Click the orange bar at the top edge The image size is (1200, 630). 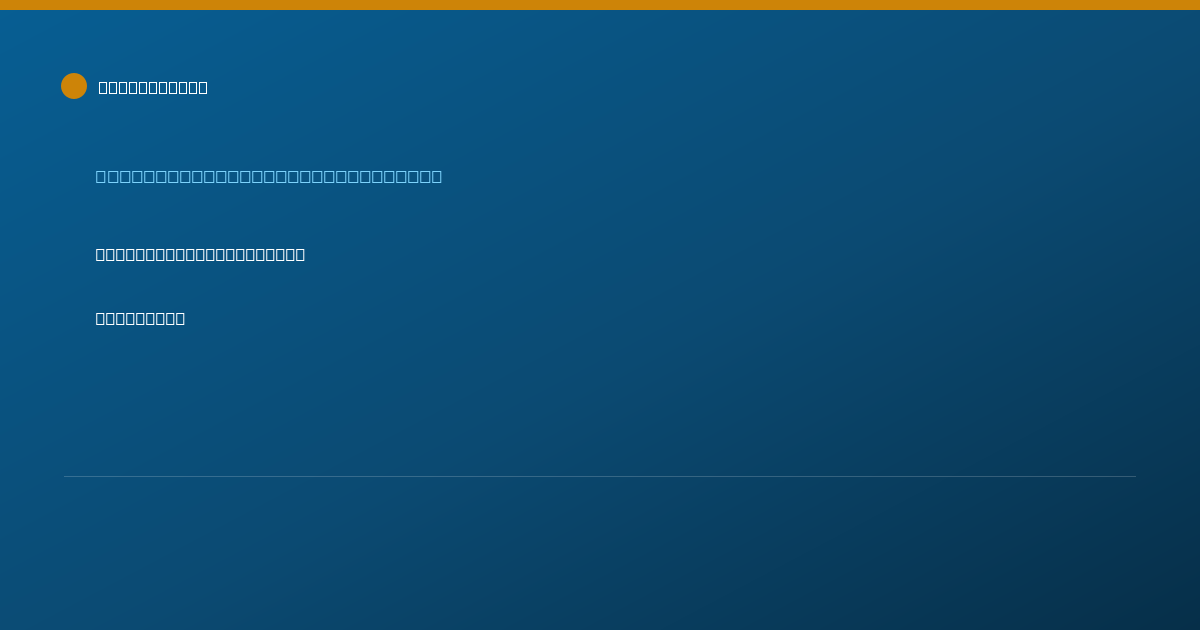(600, 5)
